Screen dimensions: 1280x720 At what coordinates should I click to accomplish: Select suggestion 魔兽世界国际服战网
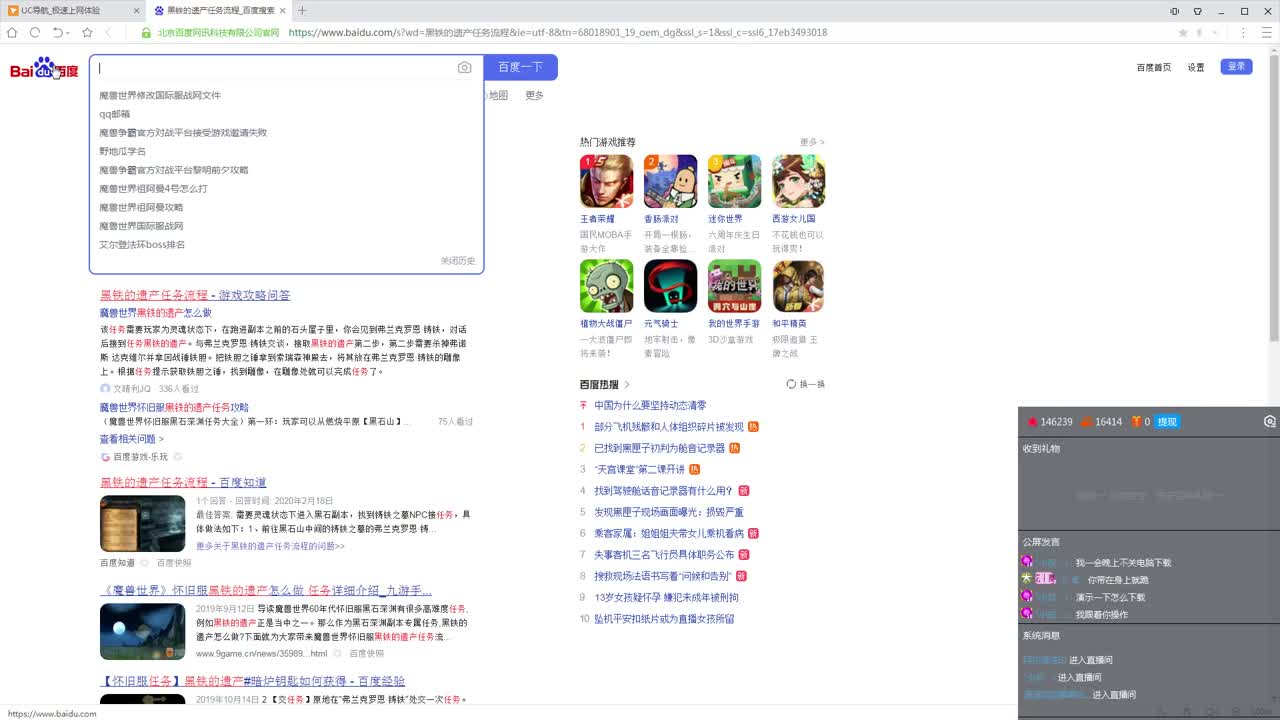(x=141, y=226)
